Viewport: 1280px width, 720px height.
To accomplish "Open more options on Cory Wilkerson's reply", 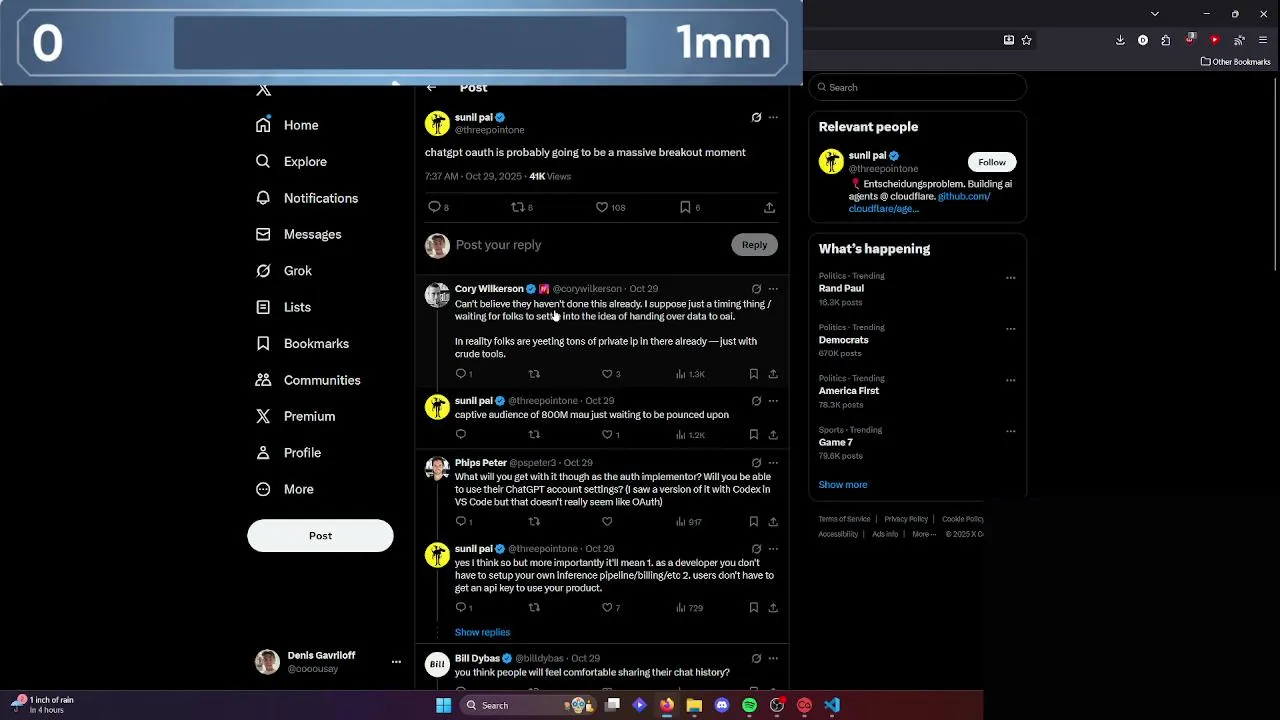I will pyautogui.click(x=773, y=289).
